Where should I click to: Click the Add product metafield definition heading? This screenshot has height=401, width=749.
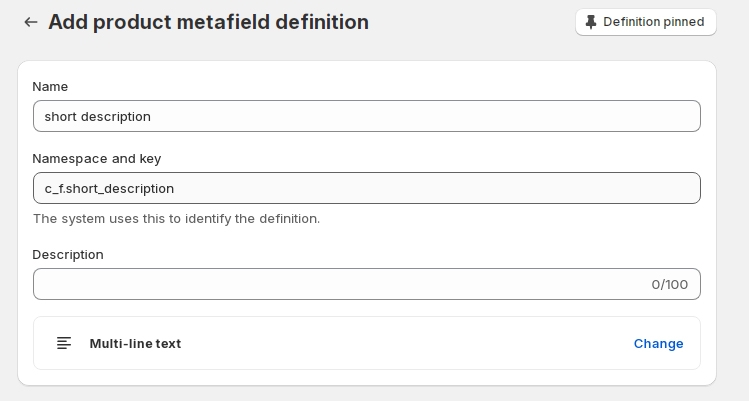(208, 22)
